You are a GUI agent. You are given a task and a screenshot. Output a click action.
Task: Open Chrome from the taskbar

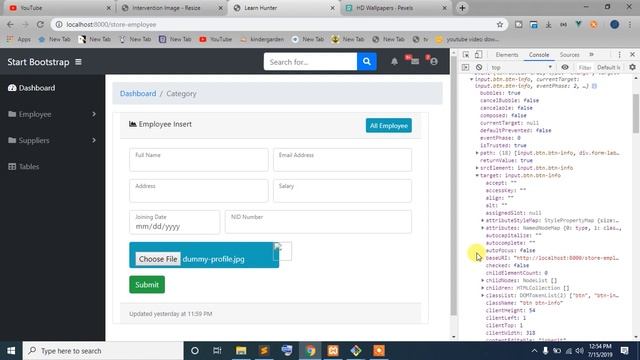[310, 351]
